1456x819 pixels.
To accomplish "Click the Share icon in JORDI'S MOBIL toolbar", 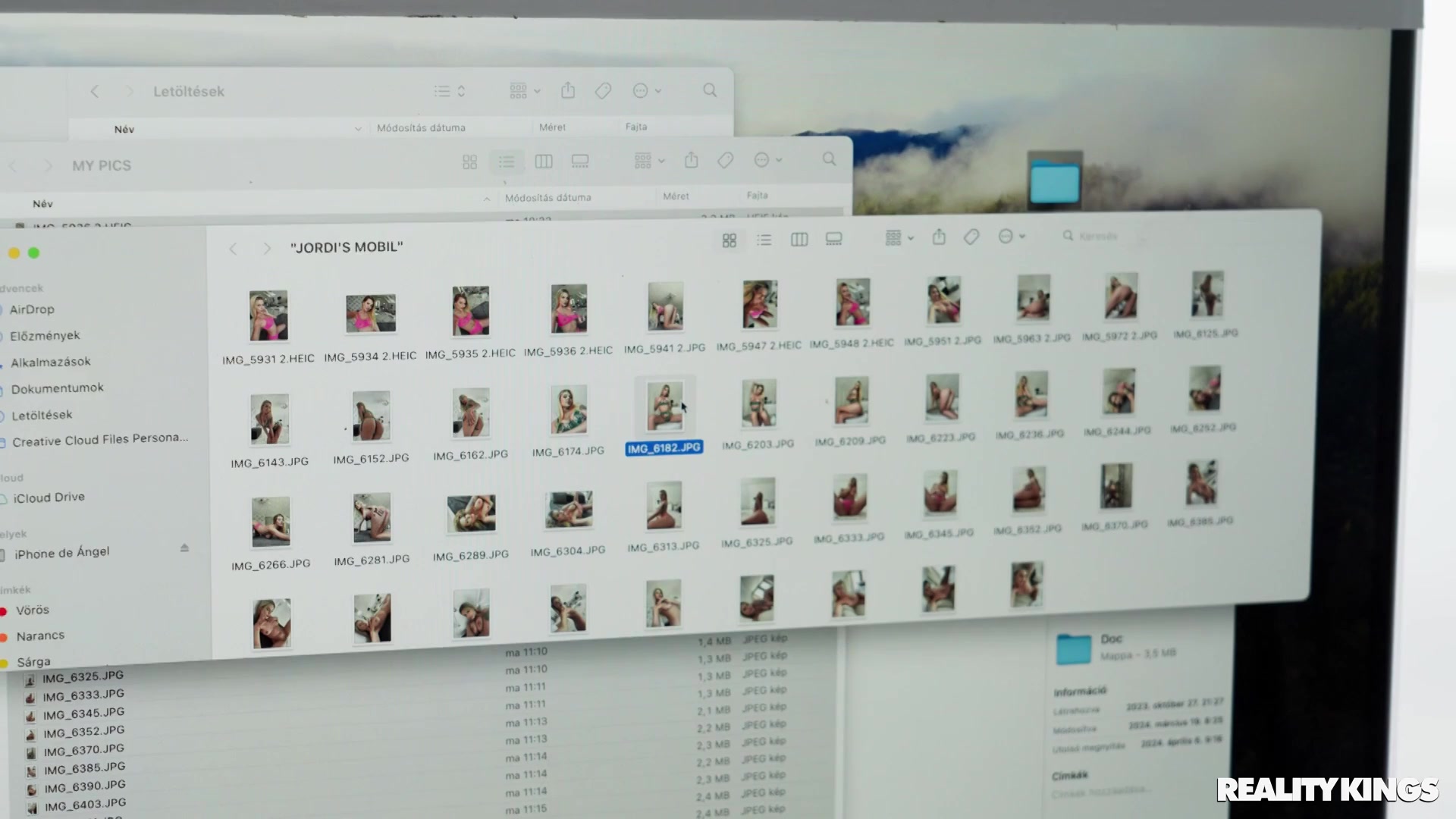I will 939,237.
